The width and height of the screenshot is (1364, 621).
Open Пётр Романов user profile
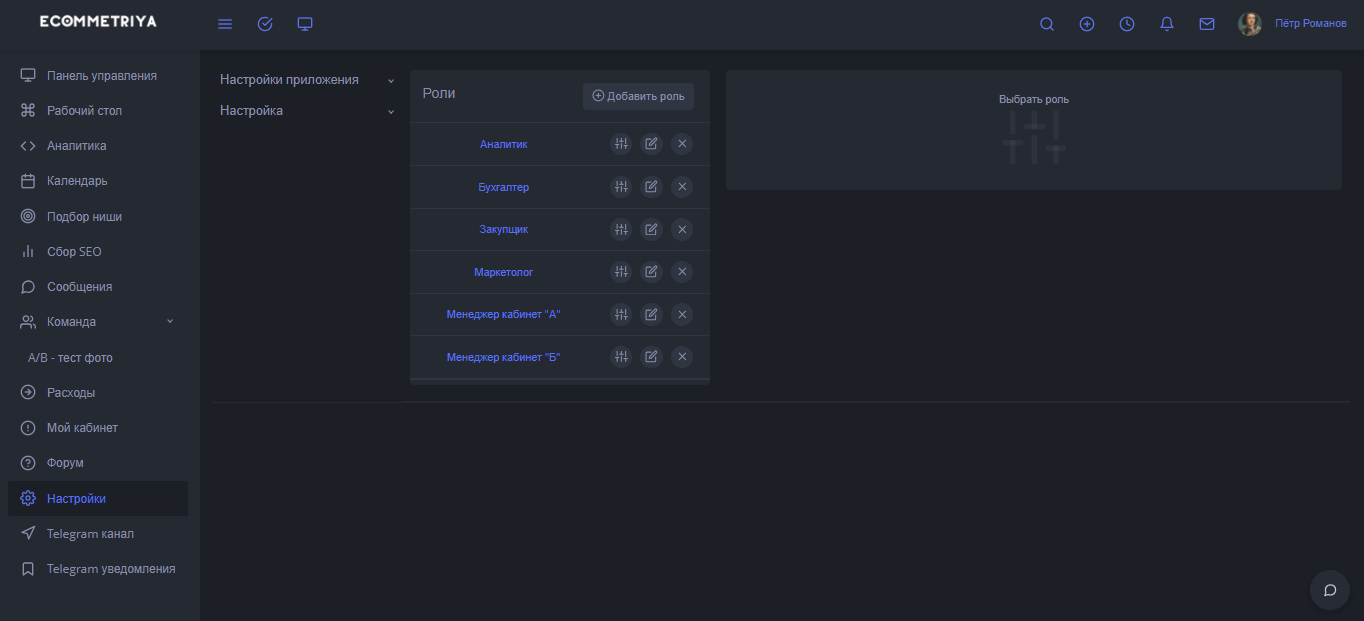[x=1310, y=24]
